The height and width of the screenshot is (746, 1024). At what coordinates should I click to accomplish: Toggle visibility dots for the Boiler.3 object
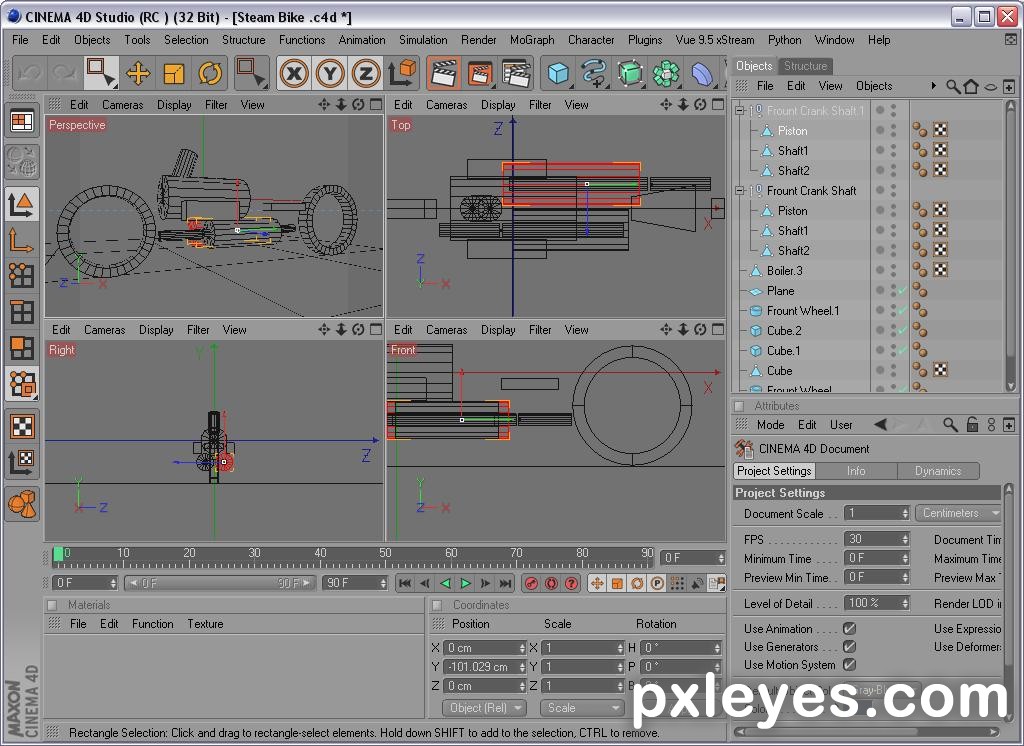point(893,270)
